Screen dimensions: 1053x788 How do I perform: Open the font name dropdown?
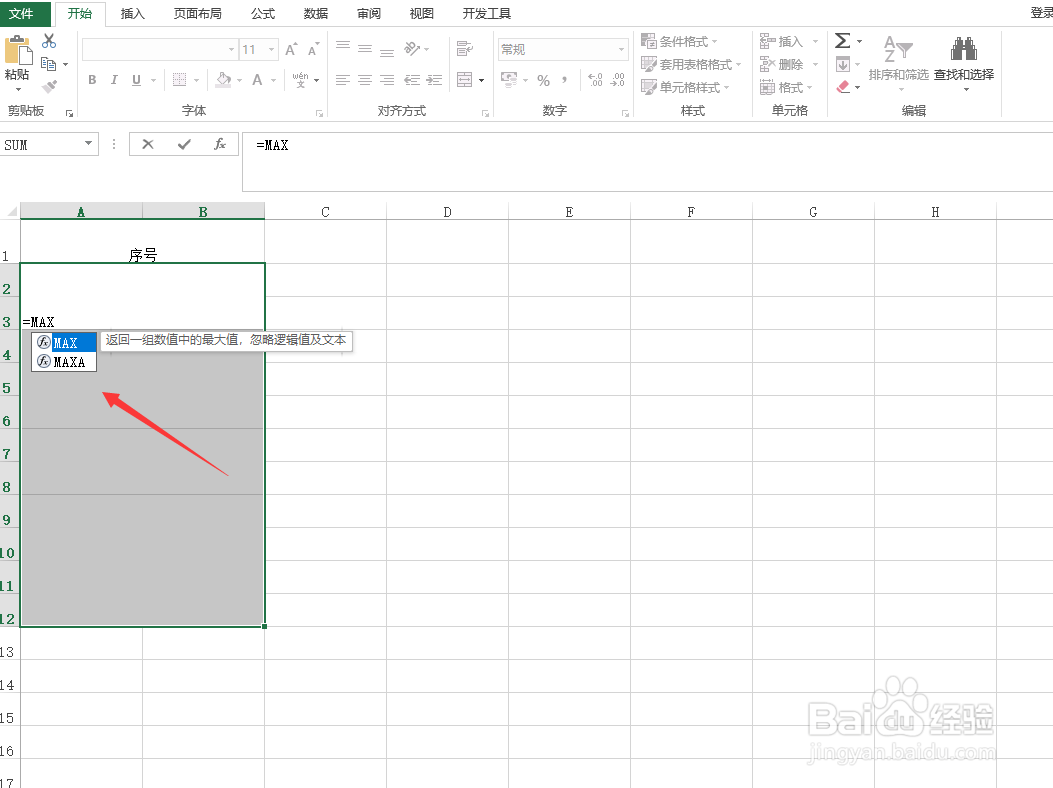coord(231,49)
